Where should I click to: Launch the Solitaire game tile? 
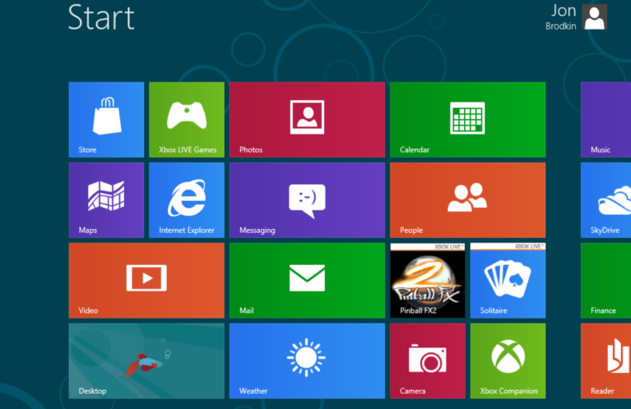pos(507,282)
